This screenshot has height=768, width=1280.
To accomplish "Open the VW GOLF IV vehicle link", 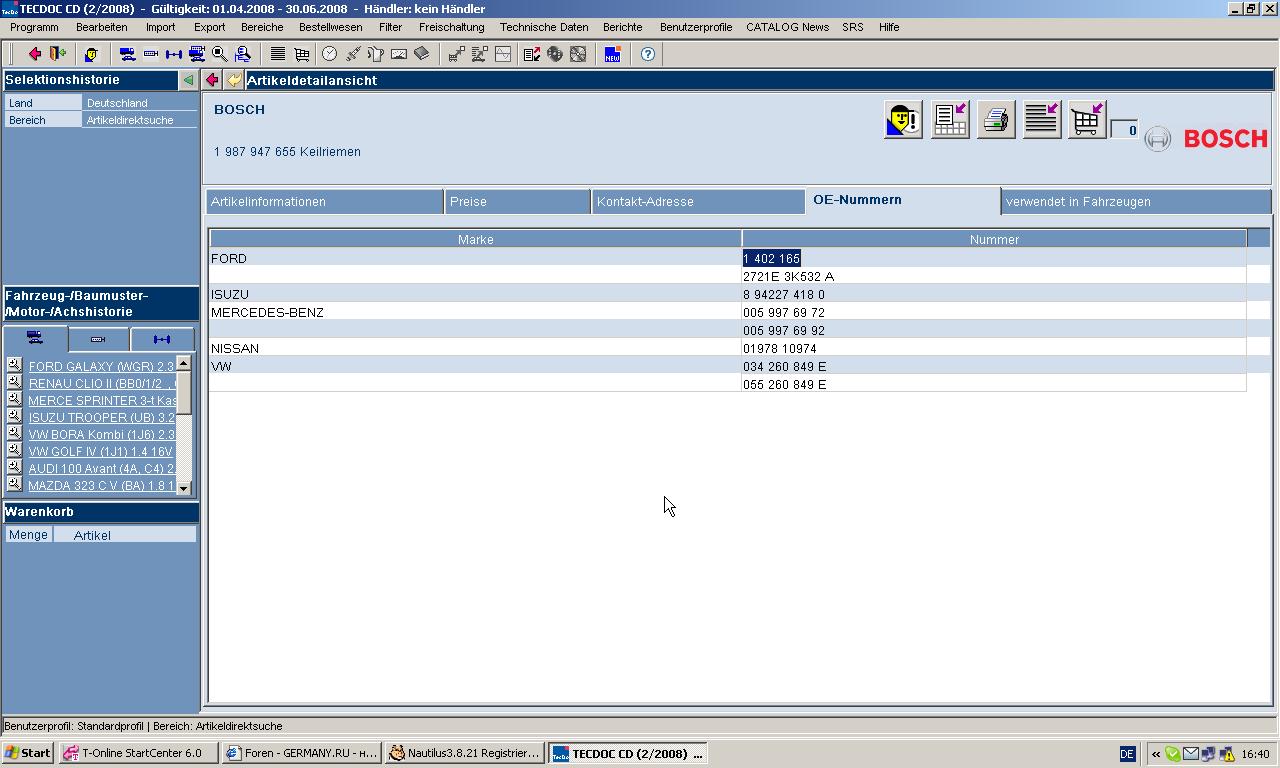I will (x=100, y=452).
